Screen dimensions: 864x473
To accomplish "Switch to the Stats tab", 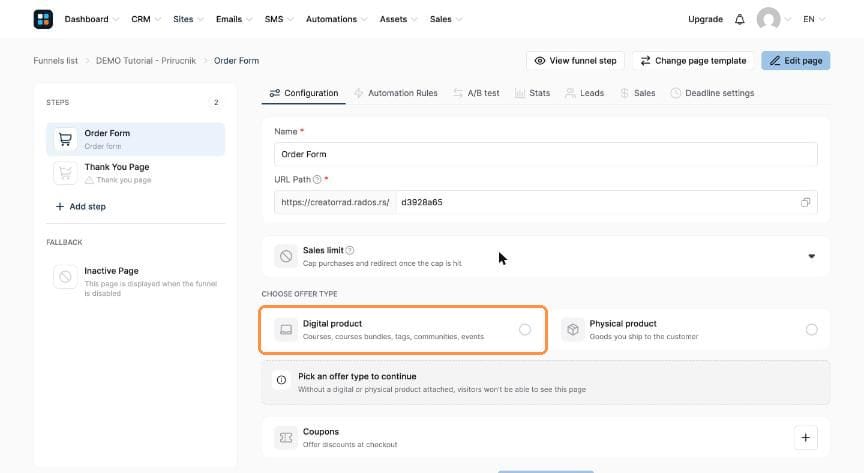I will pos(532,93).
